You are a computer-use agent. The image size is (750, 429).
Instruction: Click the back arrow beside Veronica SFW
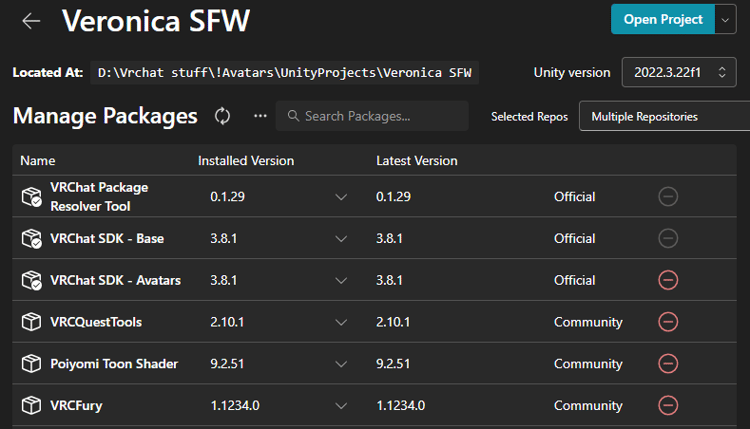coord(31,20)
